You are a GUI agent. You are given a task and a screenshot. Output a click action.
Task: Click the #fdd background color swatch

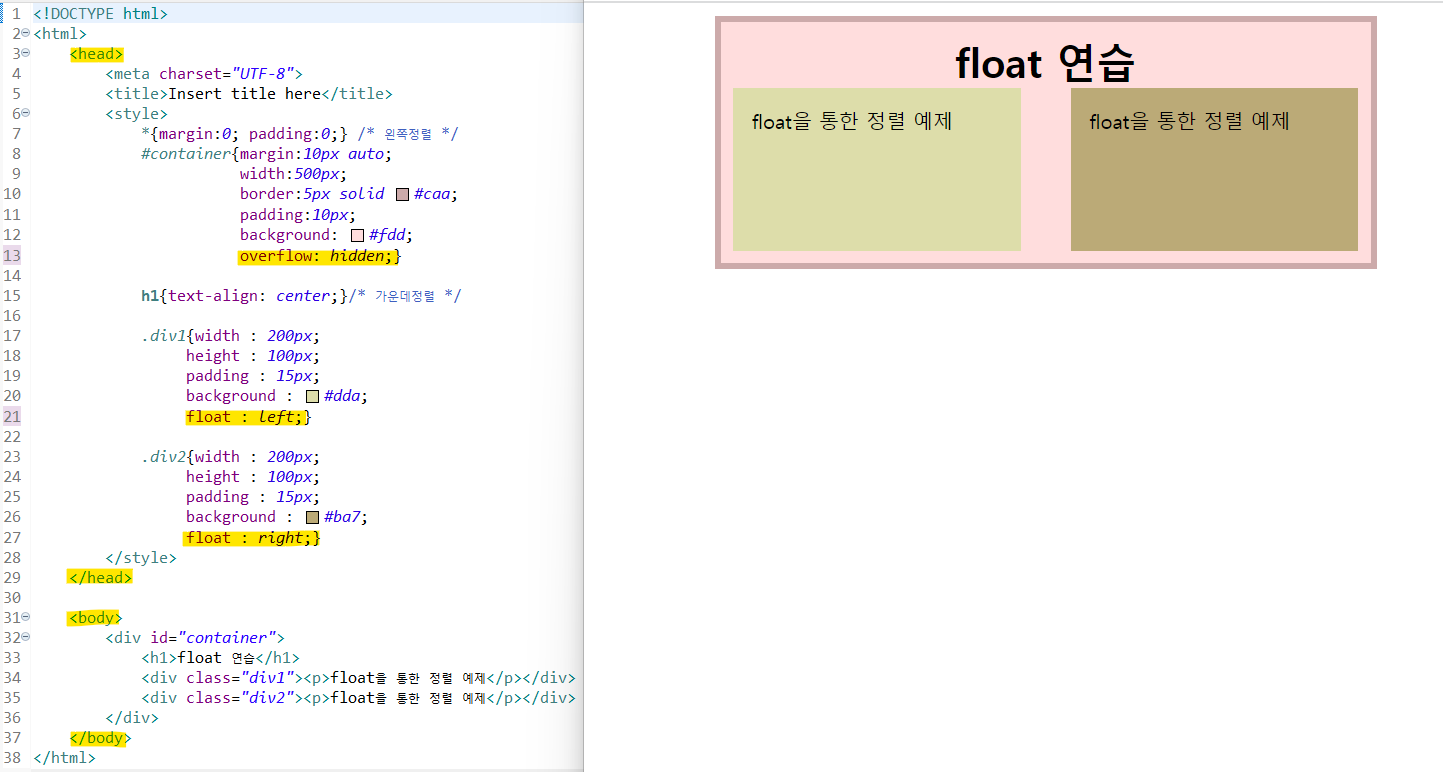click(358, 235)
